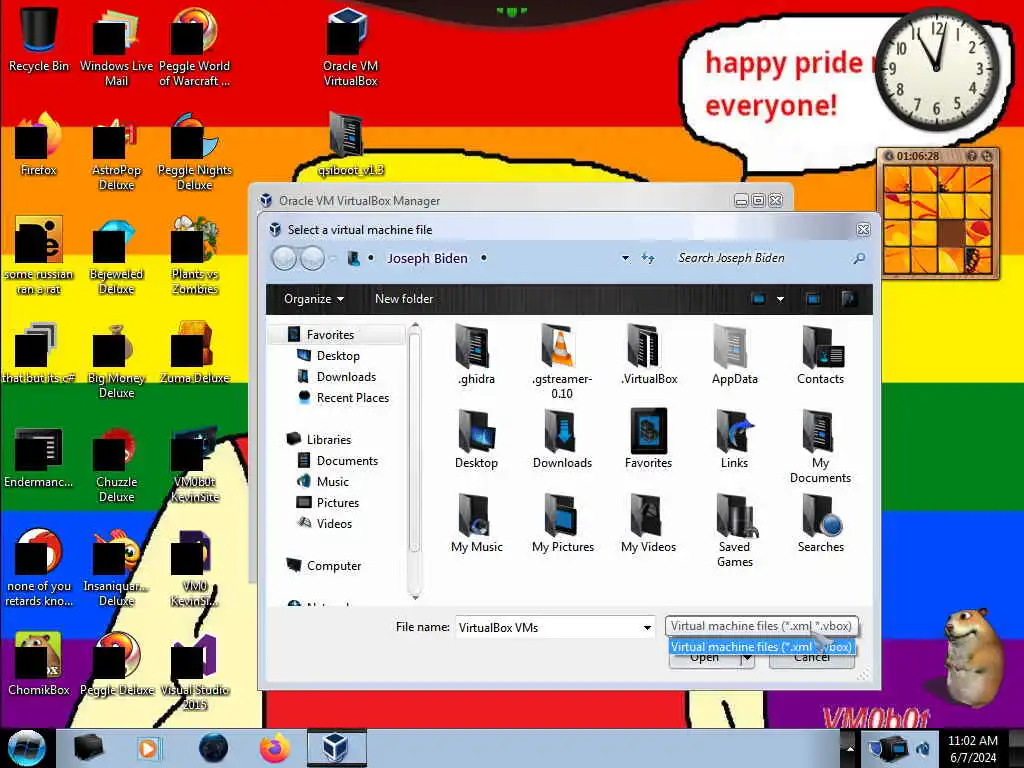Open the Links folder
Screen dimensions: 1024x768
coord(734,439)
